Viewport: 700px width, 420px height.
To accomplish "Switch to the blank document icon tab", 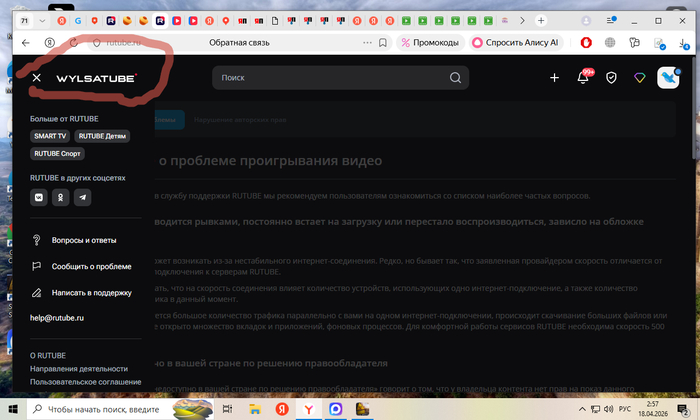I will point(275,21).
